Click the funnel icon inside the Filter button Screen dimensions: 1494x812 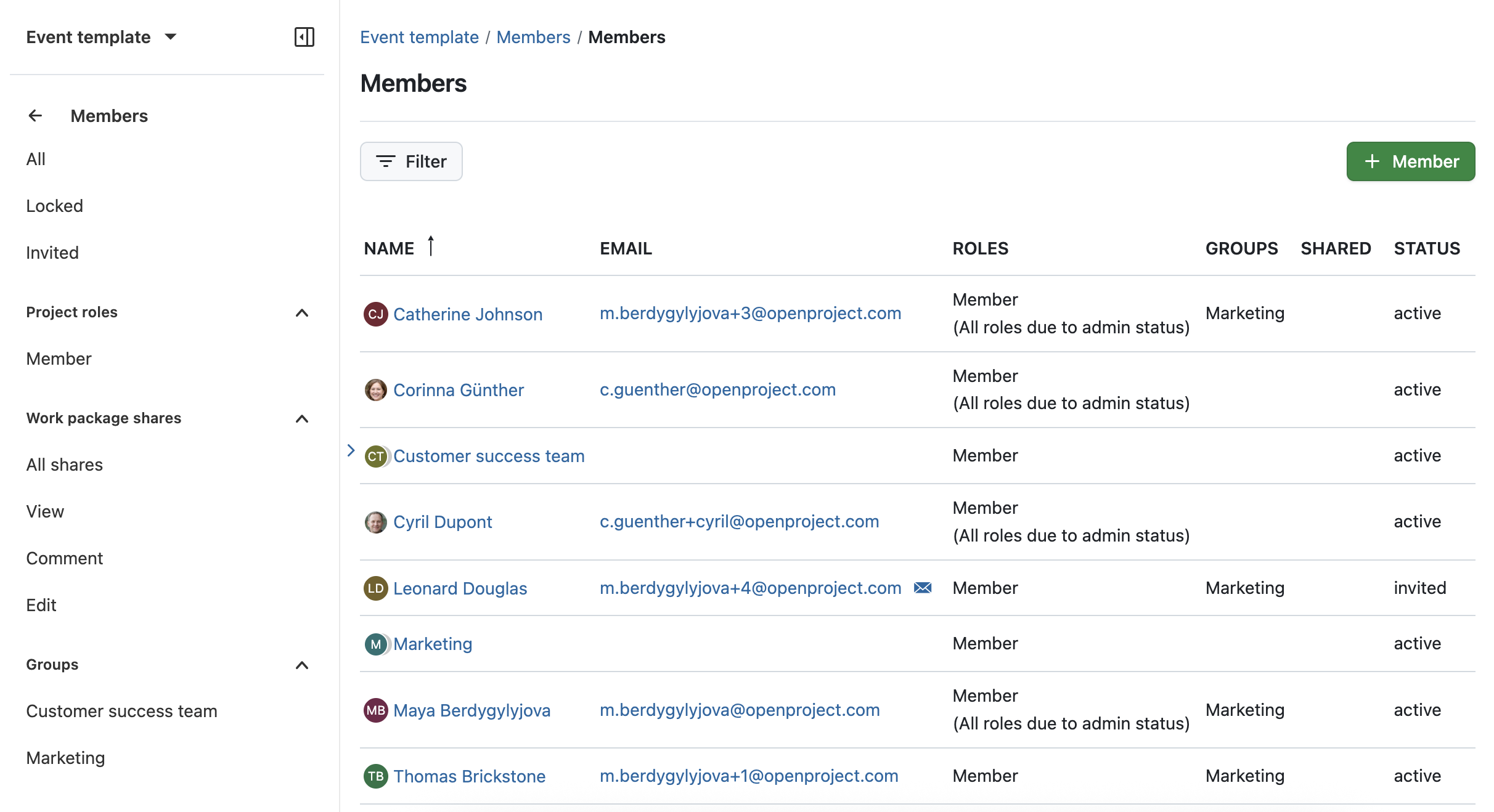pyautogui.click(x=385, y=161)
